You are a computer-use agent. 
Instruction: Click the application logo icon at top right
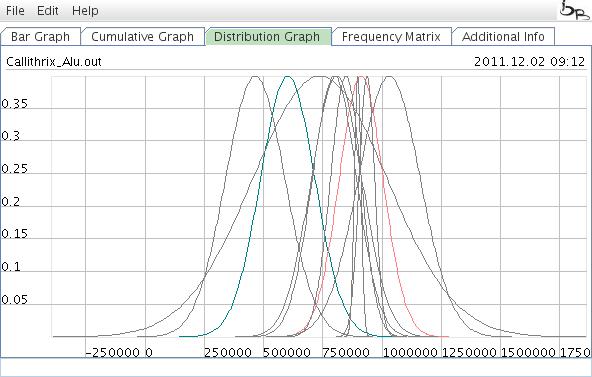point(574,11)
